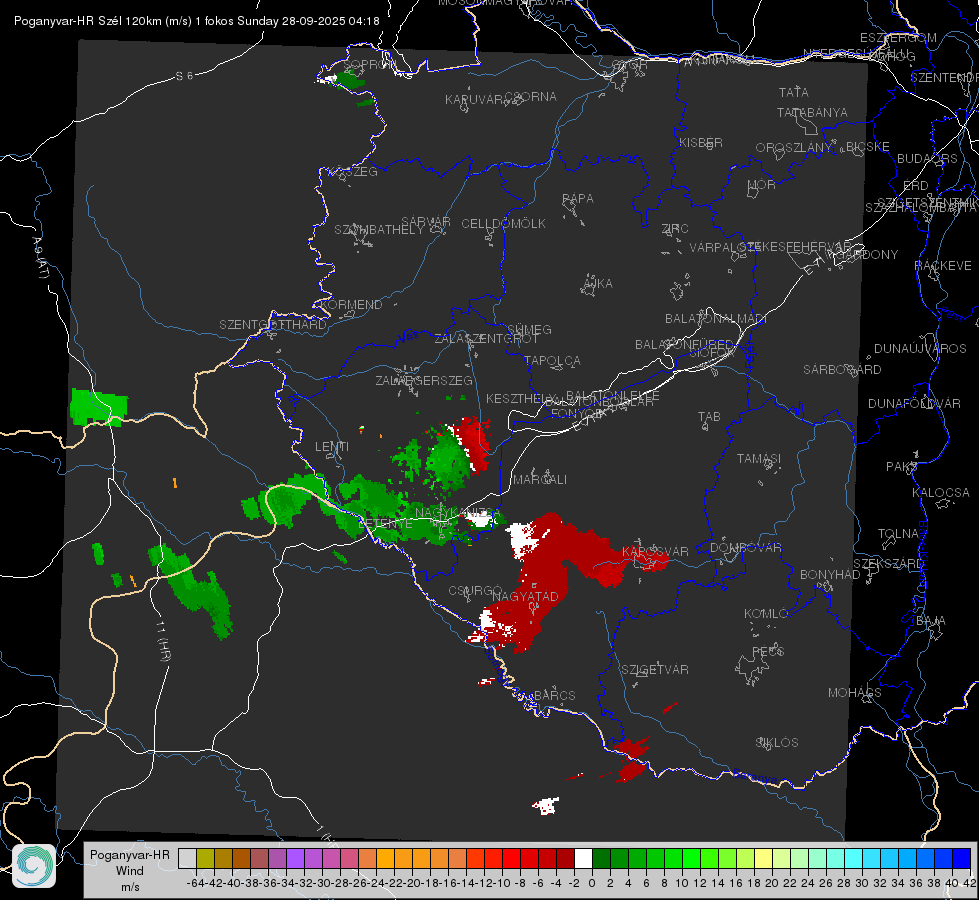This screenshot has width=979, height=900.
Task: Select the TAPOLCA town label
Action: [x=552, y=360]
